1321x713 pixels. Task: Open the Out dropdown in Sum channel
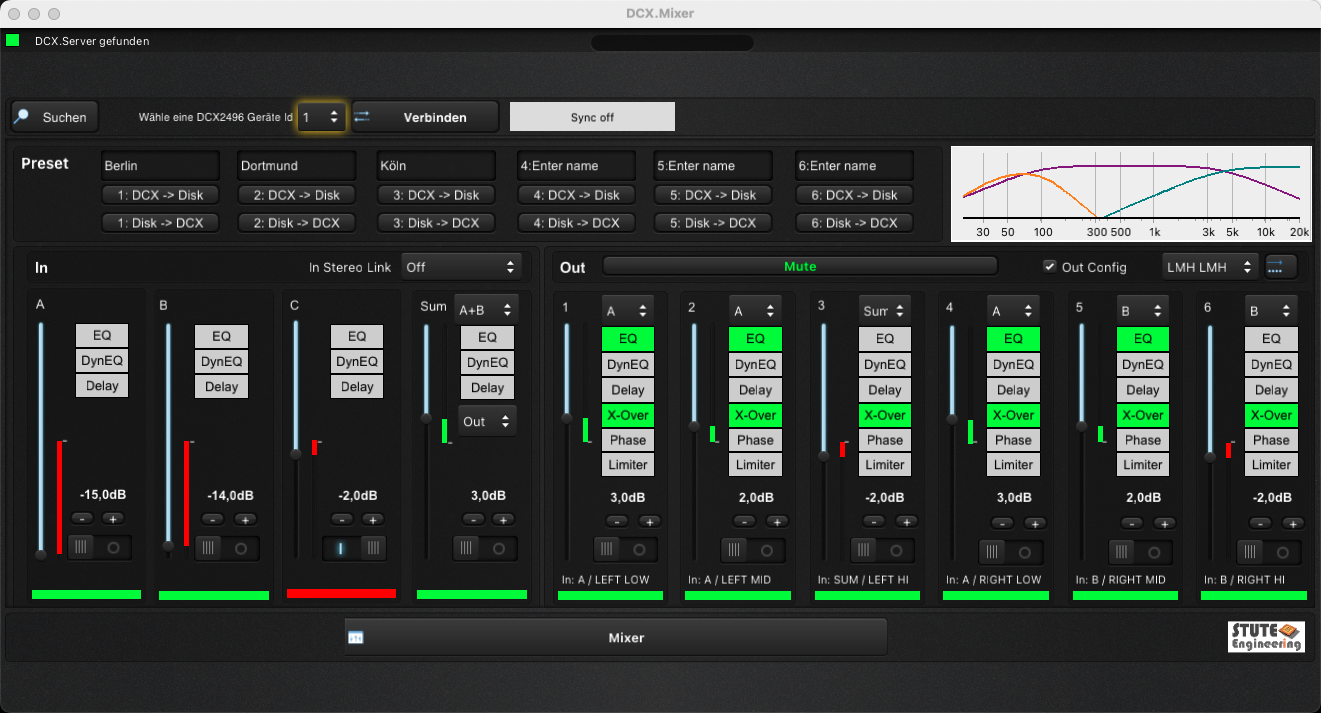[487, 421]
